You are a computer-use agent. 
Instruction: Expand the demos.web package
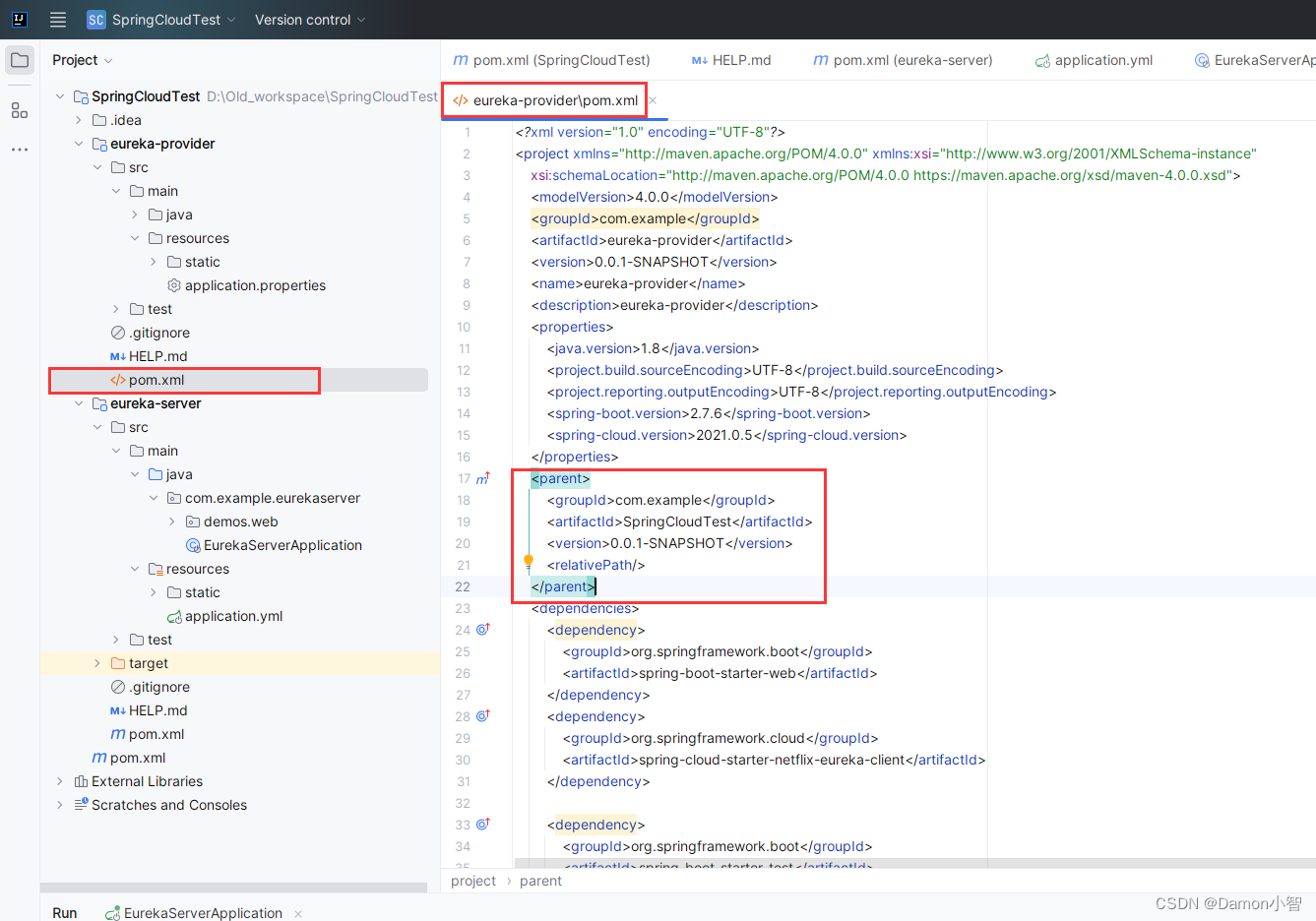[x=172, y=522]
